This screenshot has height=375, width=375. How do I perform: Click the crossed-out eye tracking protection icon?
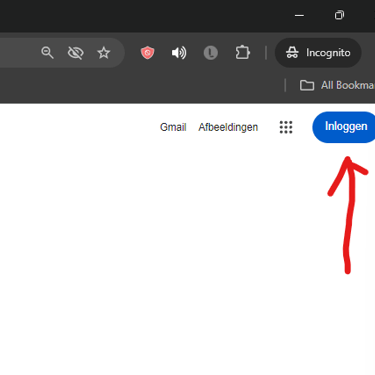pos(76,53)
